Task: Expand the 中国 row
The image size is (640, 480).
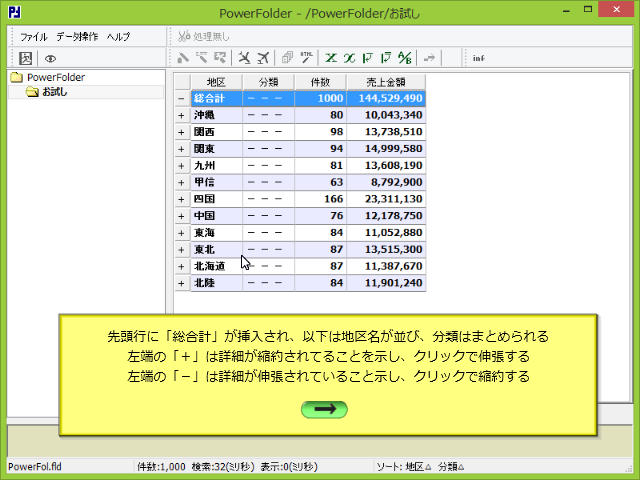Action: click(x=182, y=216)
